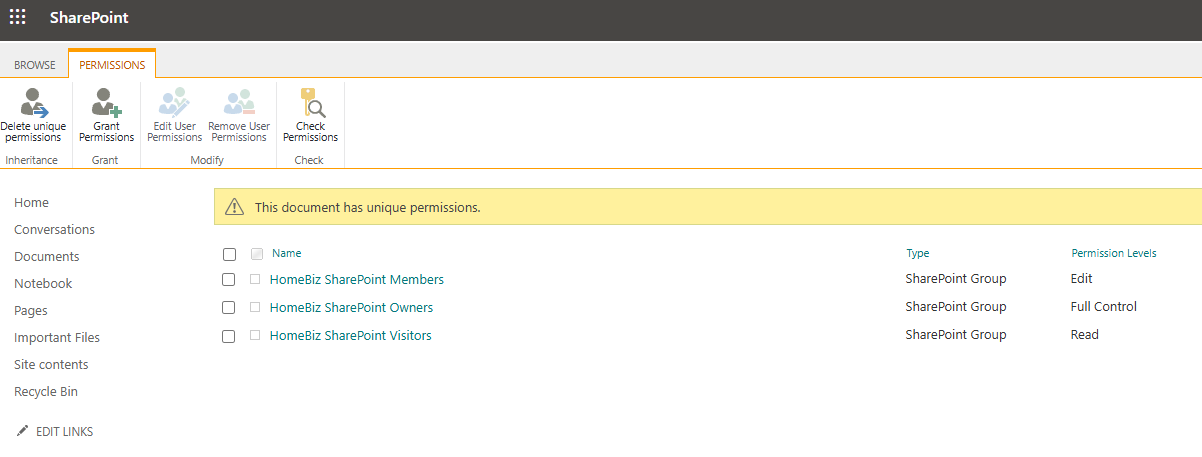Open Site contents in left navigation

pyautogui.click(x=51, y=365)
